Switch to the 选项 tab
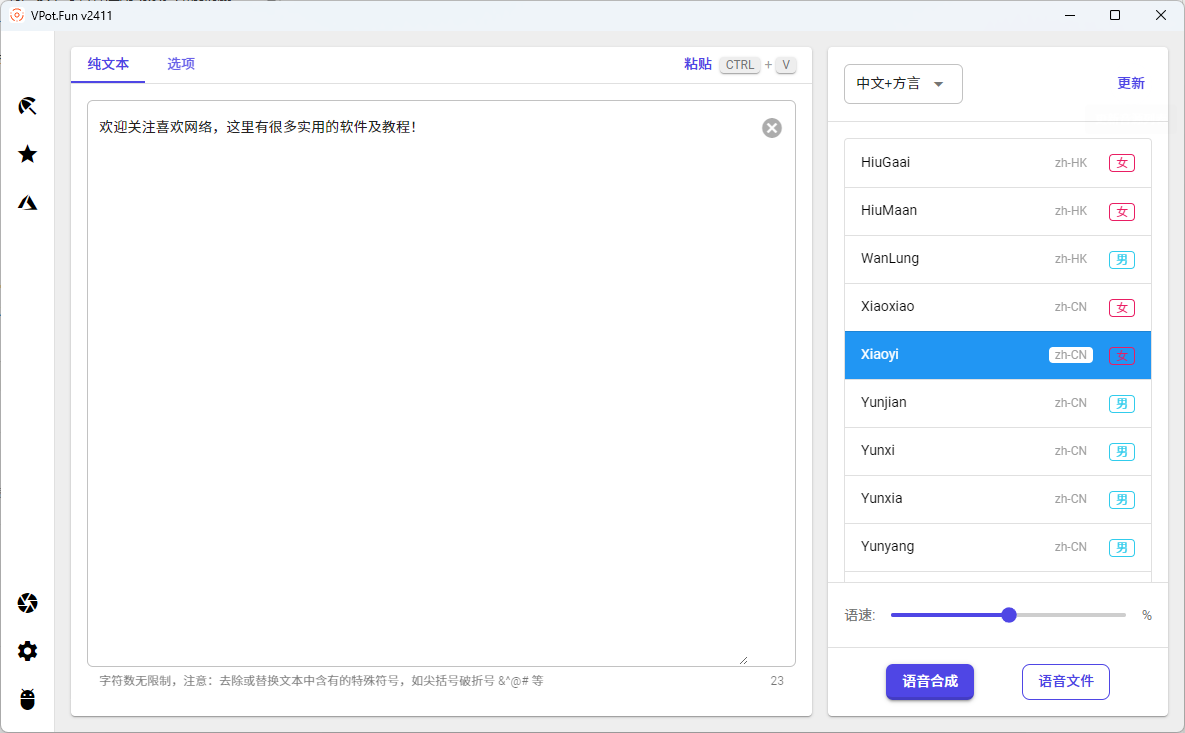The image size is (1185, 733). pyautogui.click(x=181, y=64)
